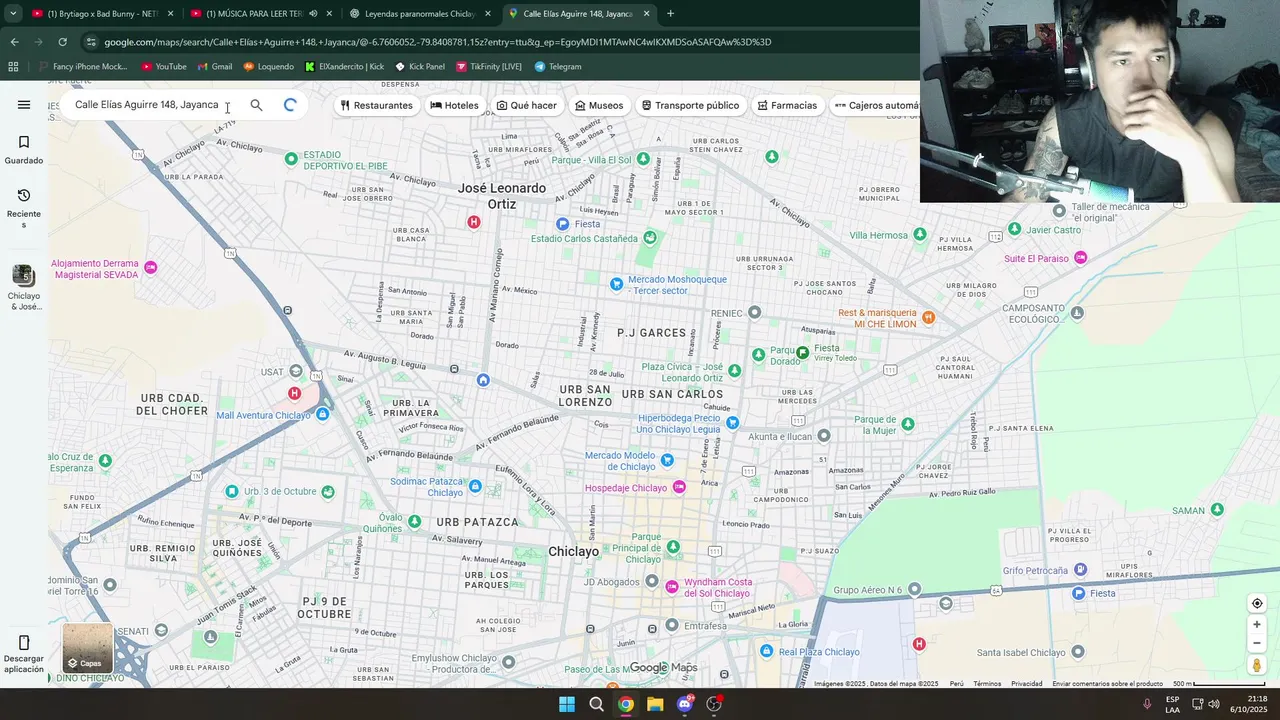The image size is (1280, 720).
Task: Go back in browser history
Action: (x=14, y=42)
